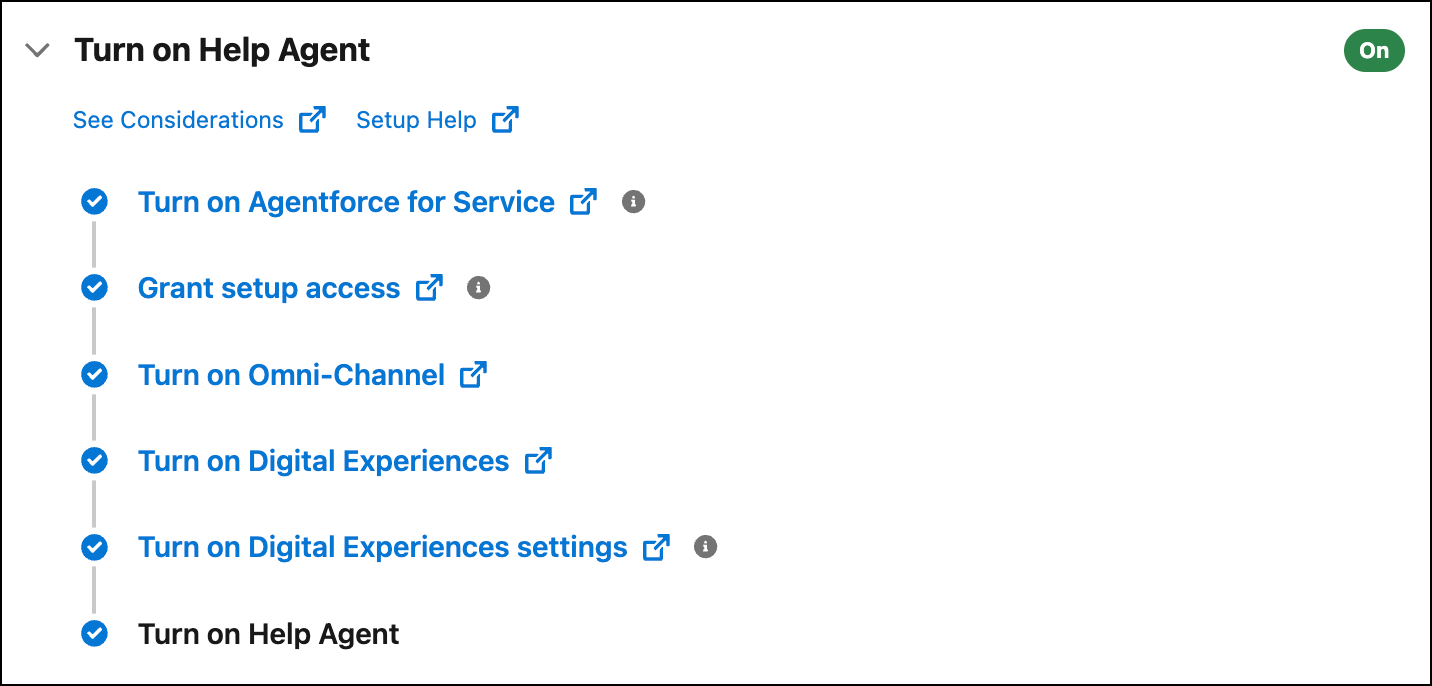The height and width of the screenshot is (686, 1432).
Task: Click external-link icon beside See Considerations
Action: pyautogui.click(x=313, y=120)
